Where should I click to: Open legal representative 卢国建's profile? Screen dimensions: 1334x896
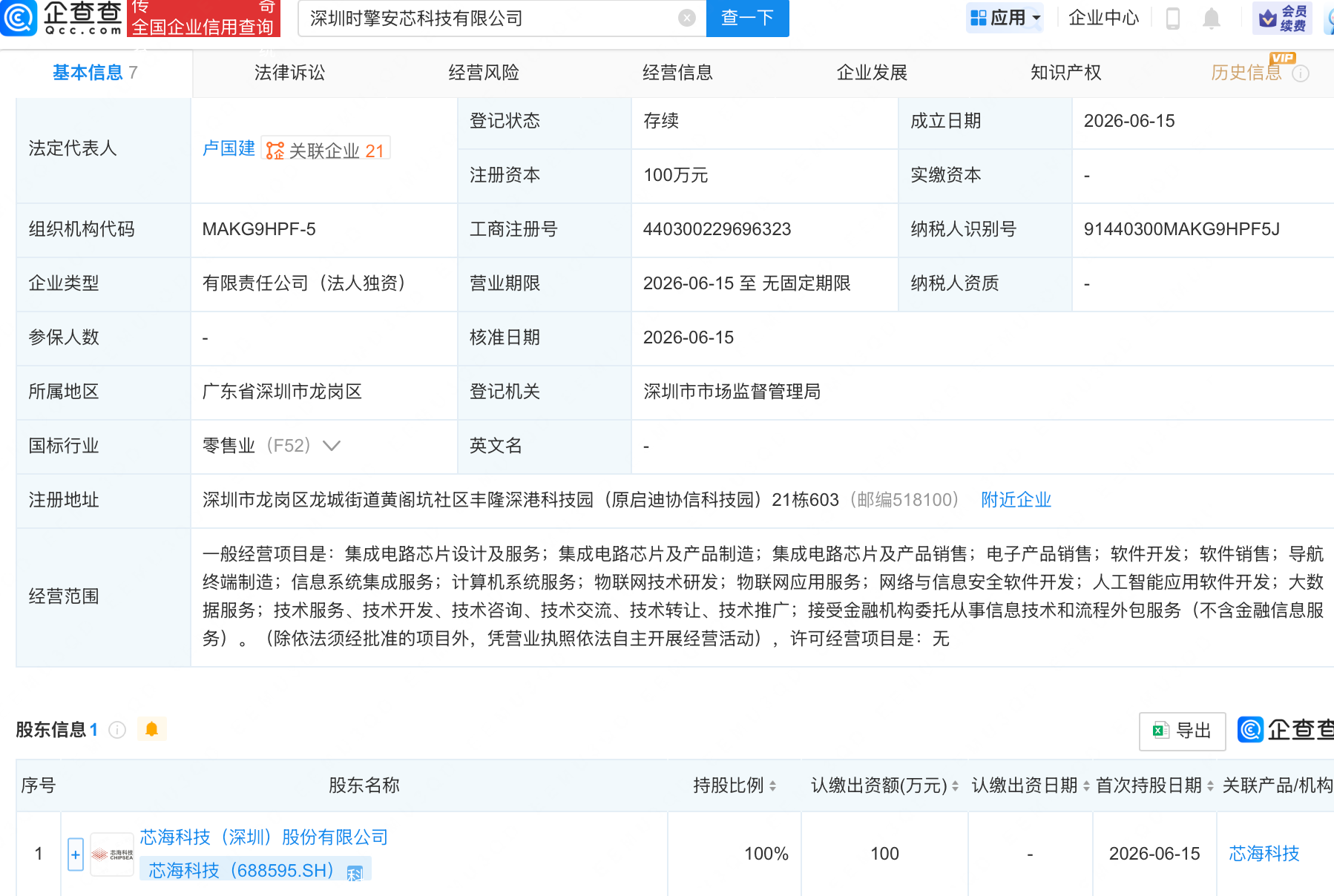tap(229, 148)
